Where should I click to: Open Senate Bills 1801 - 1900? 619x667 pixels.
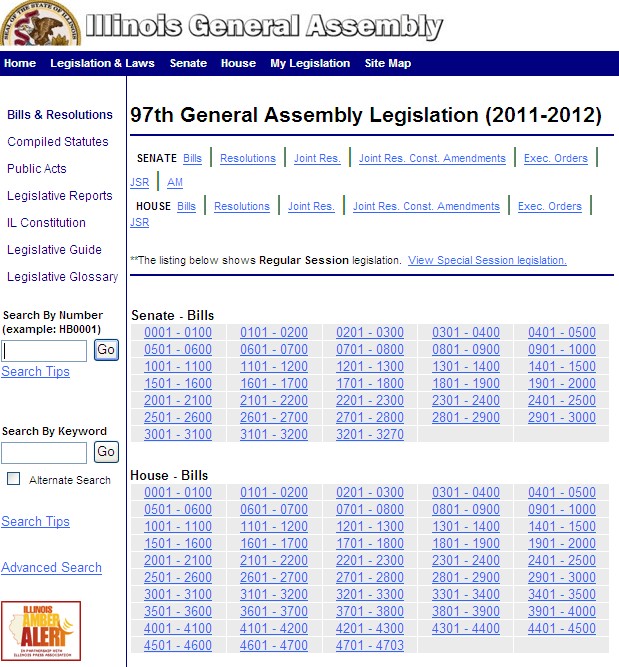[466, 384]
